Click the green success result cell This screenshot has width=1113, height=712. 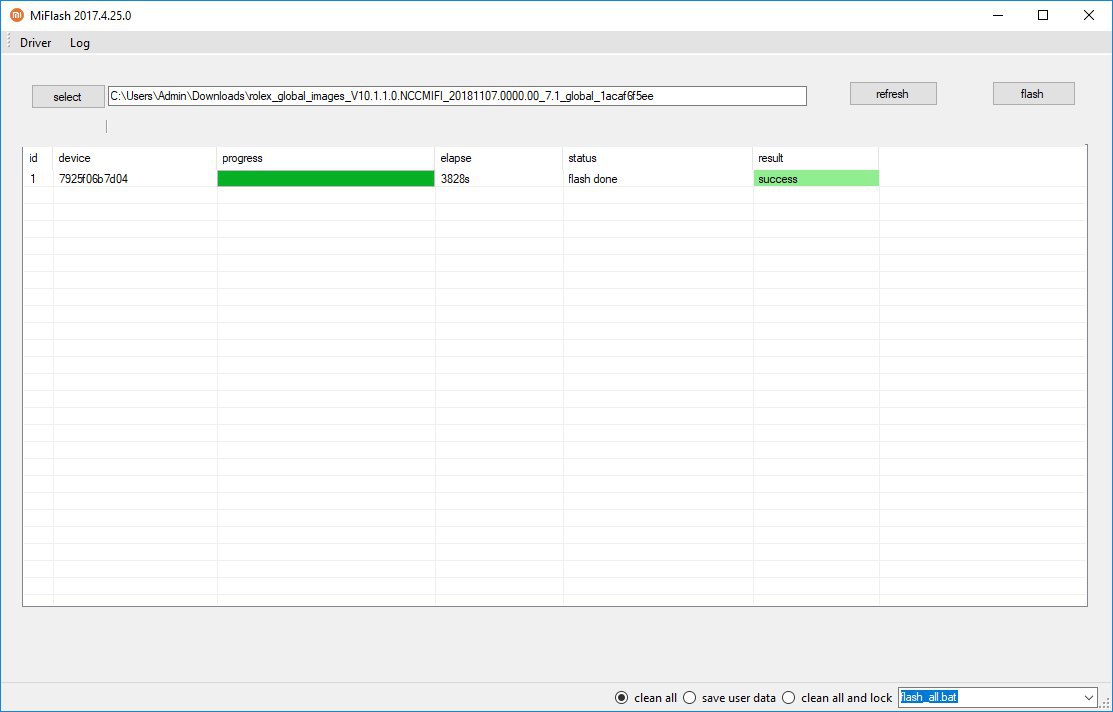816,179
